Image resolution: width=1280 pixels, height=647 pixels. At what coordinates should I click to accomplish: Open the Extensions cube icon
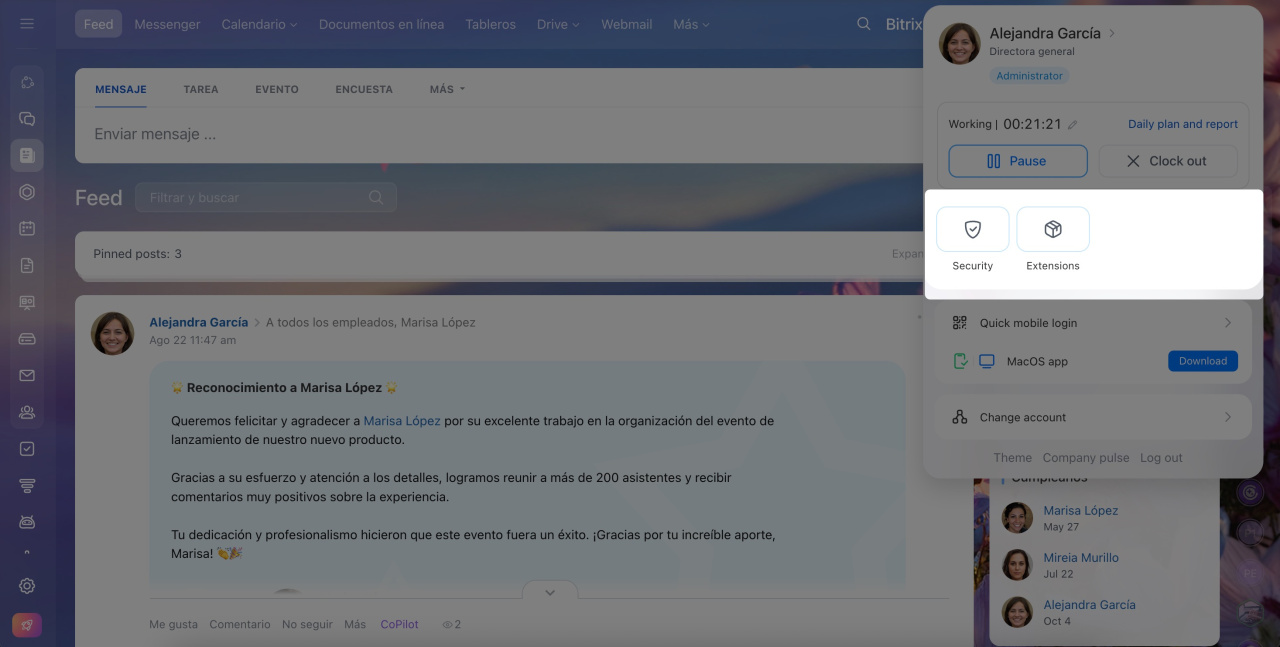(1052, 230)
